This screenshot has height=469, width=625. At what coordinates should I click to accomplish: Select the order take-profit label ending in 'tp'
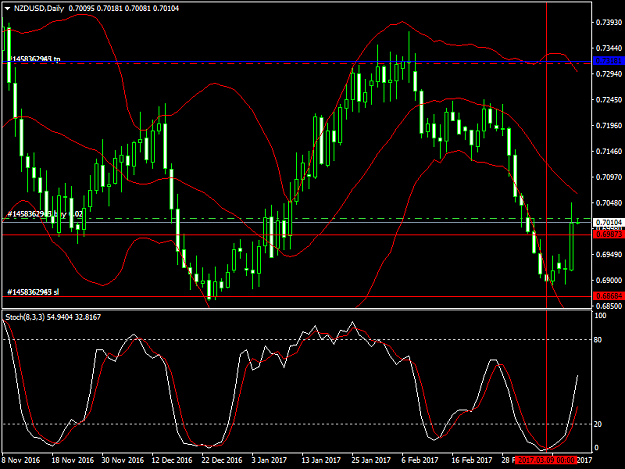coord(34,59)
